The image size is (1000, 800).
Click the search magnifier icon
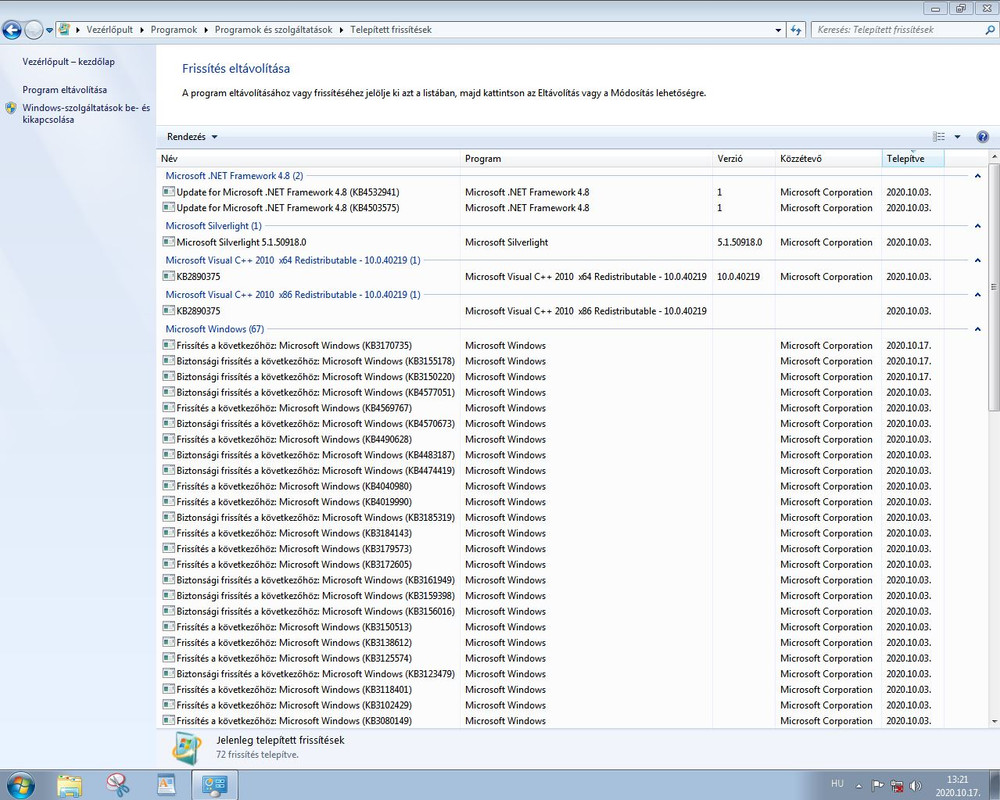pyautogui.click(x=990, y=30)
